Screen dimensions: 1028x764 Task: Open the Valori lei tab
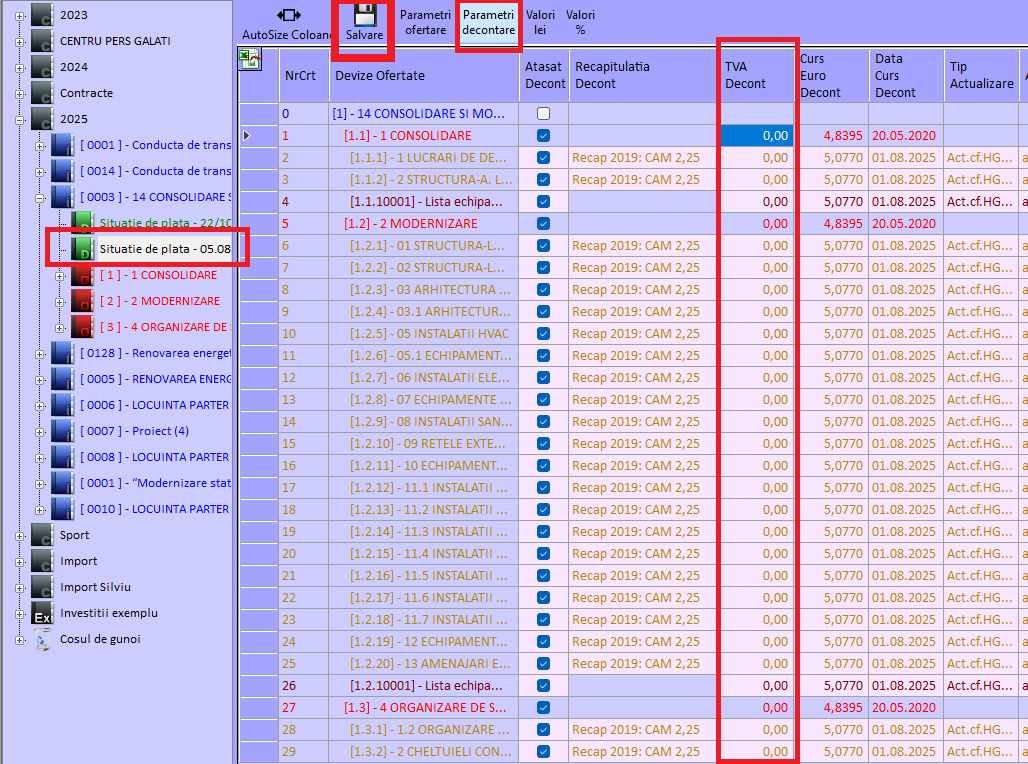point(540,22)
